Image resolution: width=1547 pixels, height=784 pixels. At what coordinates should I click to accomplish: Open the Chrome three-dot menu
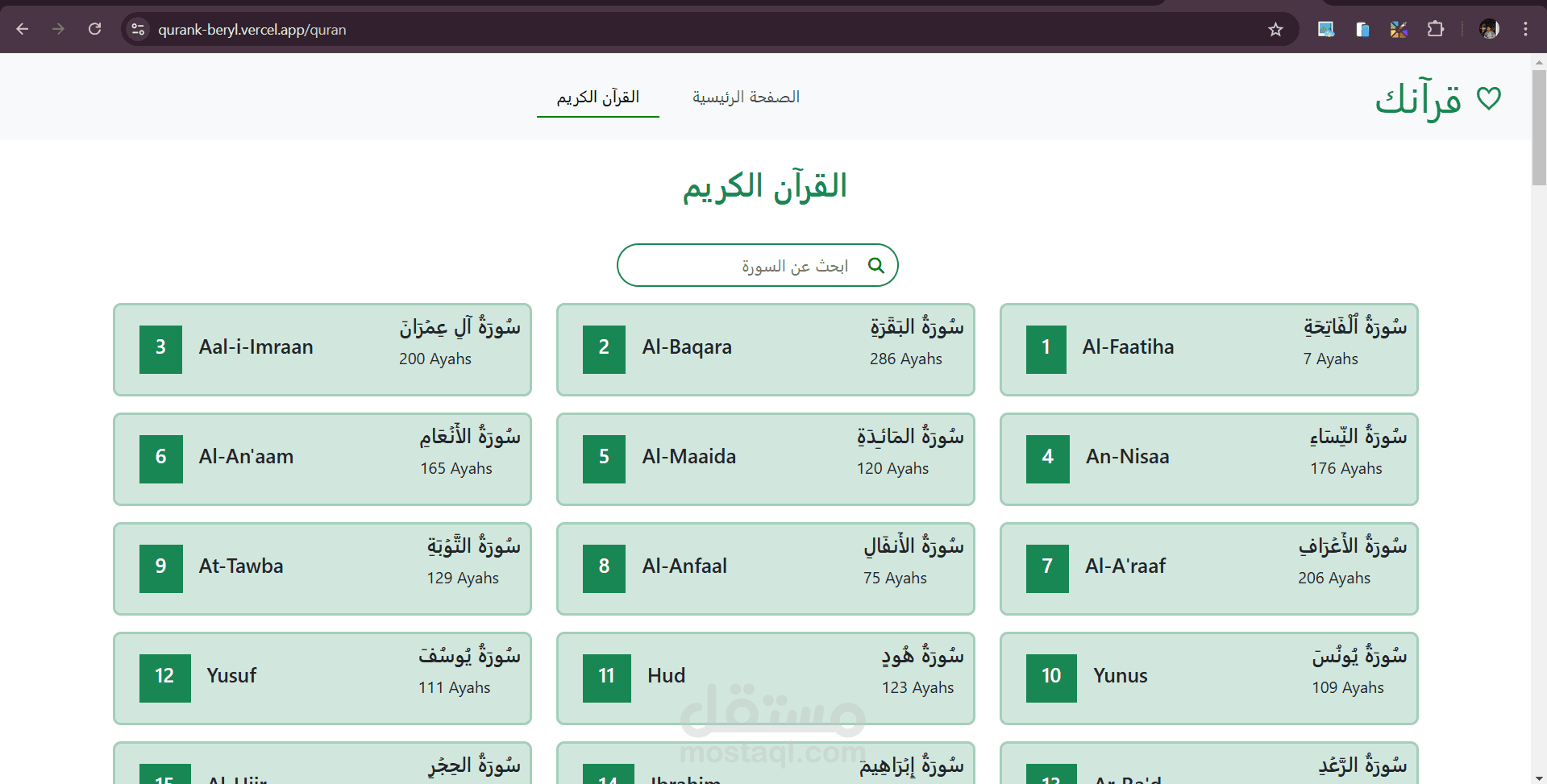(x=1525, y=29)
